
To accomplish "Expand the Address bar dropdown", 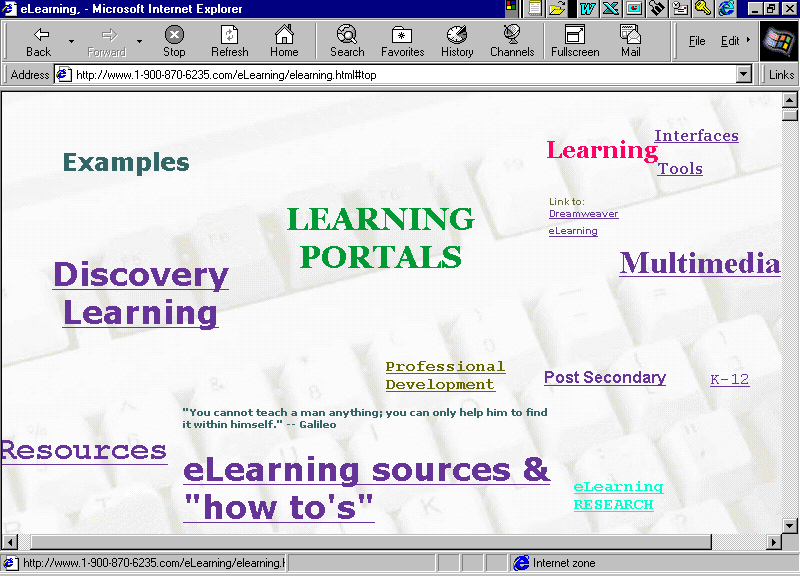I will point(744,74).
